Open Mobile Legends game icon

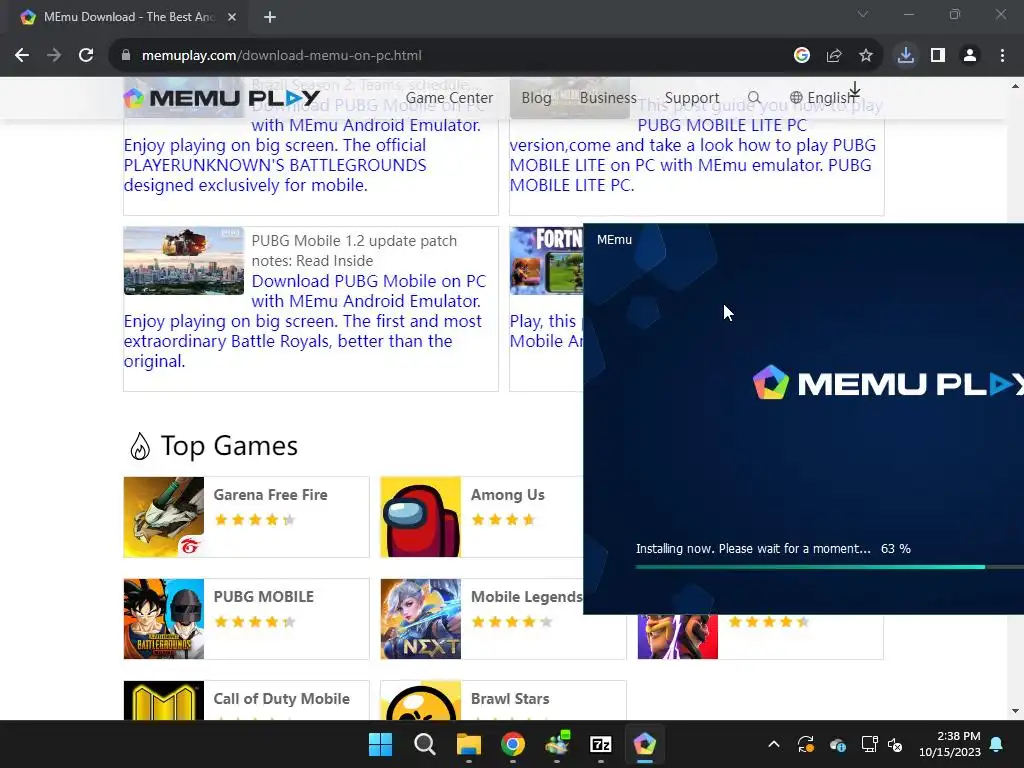pyautogui.click(x=421, y=618)
